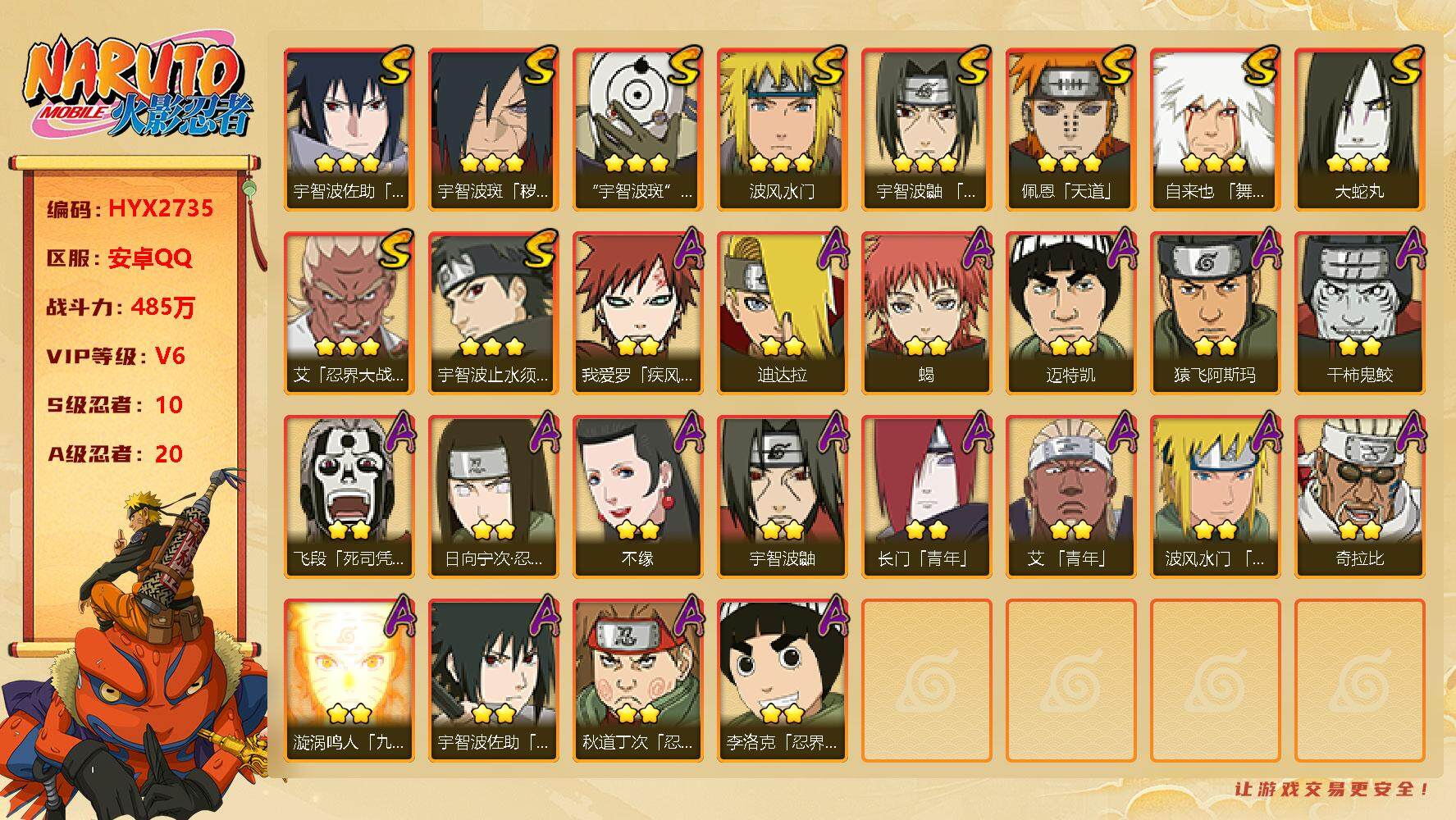Click the S rank badge on 大蛇丸
1456x820 pixels.
(x=1404, y=65)
